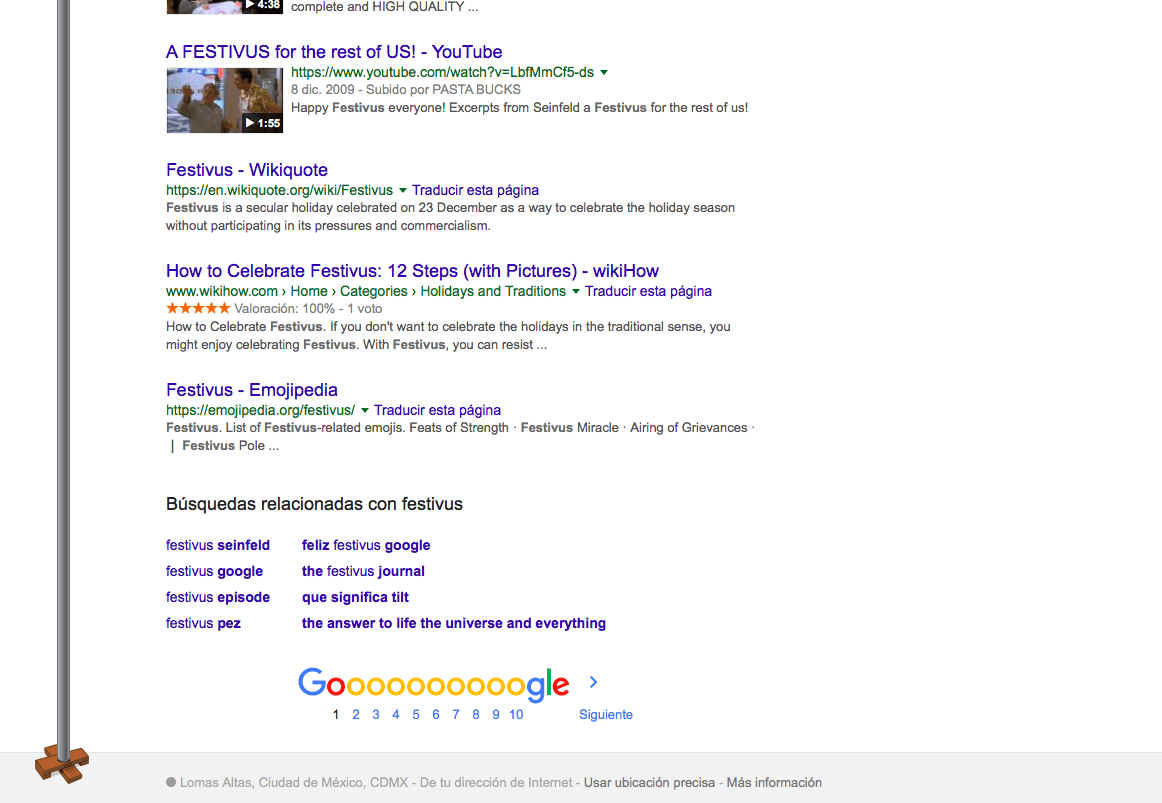Open Más información footer link
Image resolution: width=1162 pixels, height=803 pixels.
774,783
